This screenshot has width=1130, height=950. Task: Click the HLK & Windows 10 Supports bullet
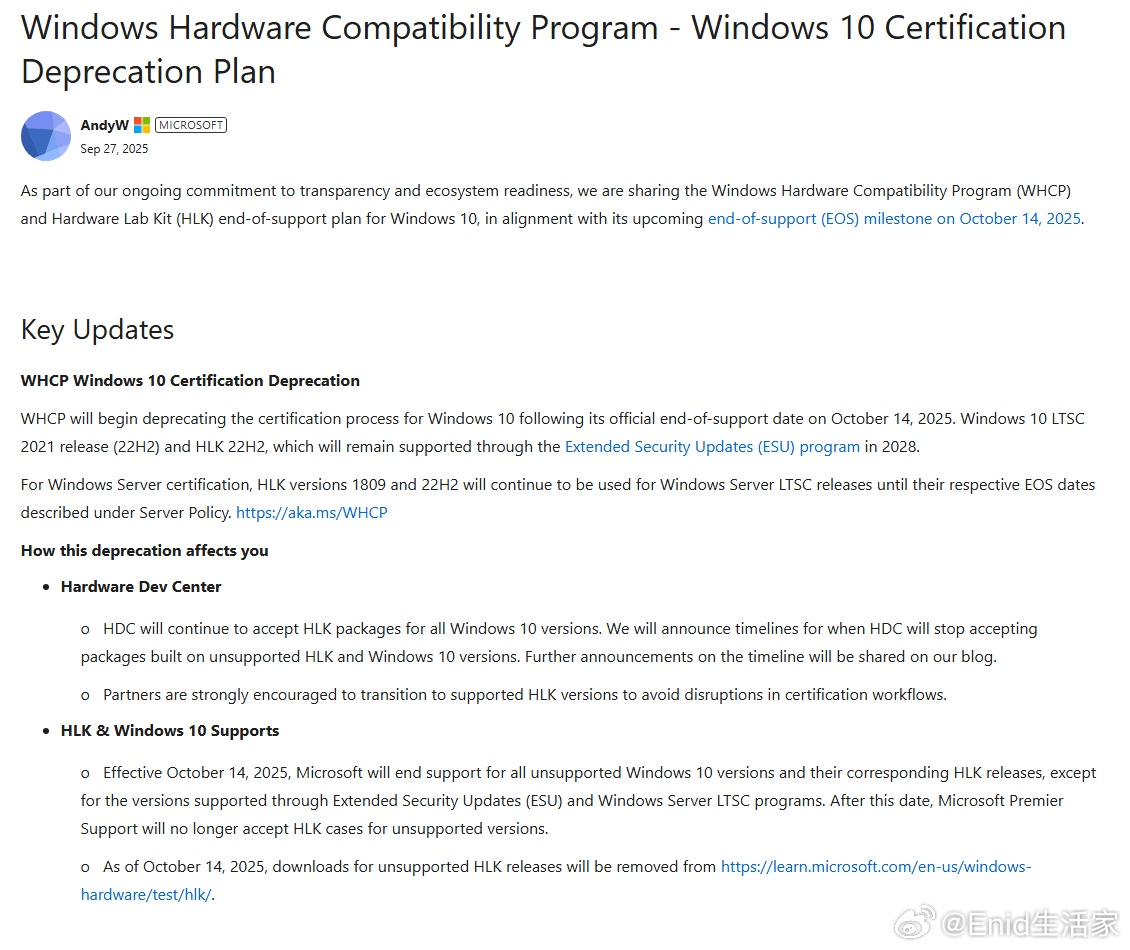pyautogui.click(x=169, y=731)
